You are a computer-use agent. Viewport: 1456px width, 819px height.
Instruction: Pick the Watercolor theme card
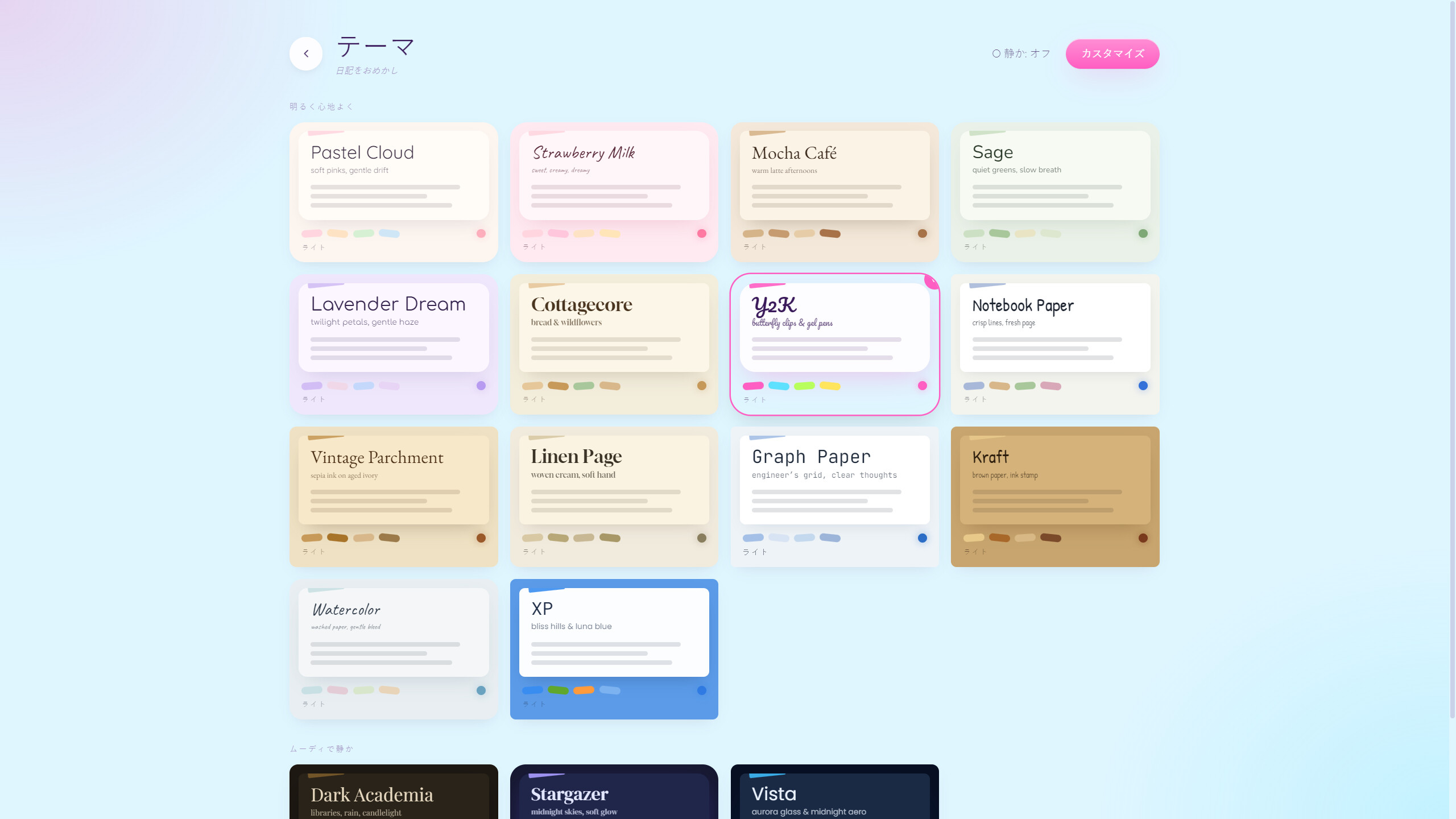point(394,649)
